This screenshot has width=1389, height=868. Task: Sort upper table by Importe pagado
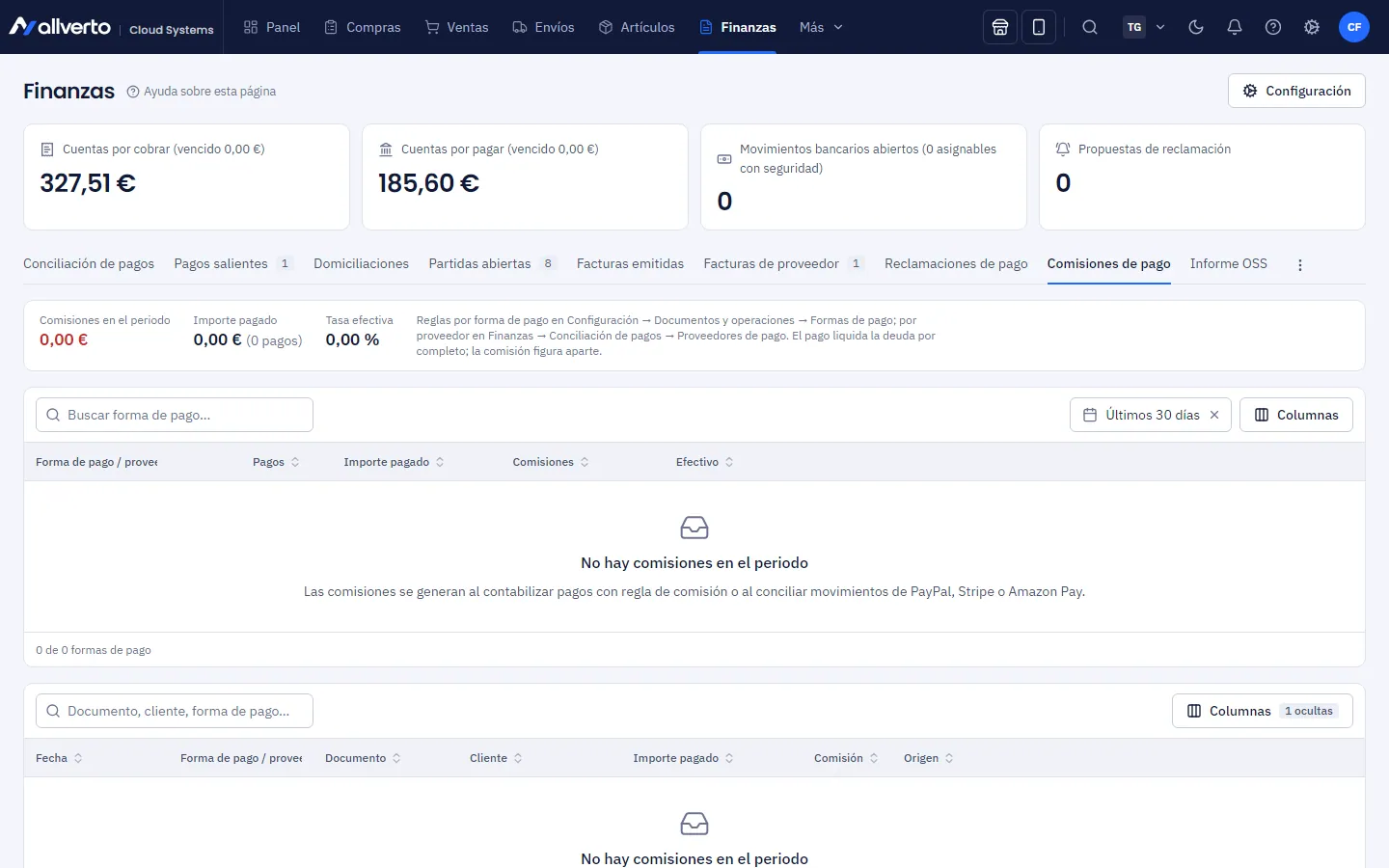tap(394, 462)
